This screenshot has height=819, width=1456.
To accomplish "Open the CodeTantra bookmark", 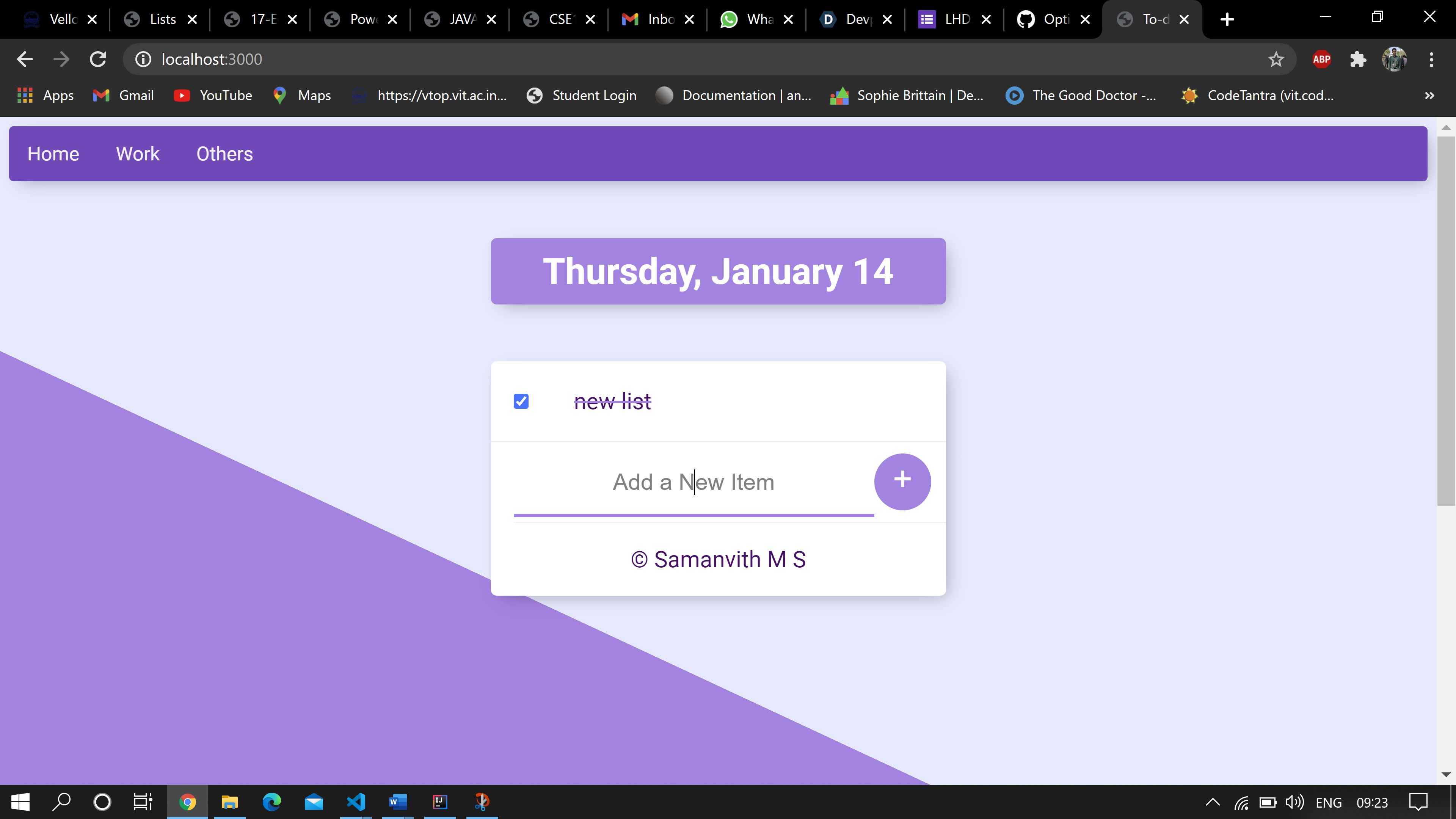I will (x=1258, y=96).
